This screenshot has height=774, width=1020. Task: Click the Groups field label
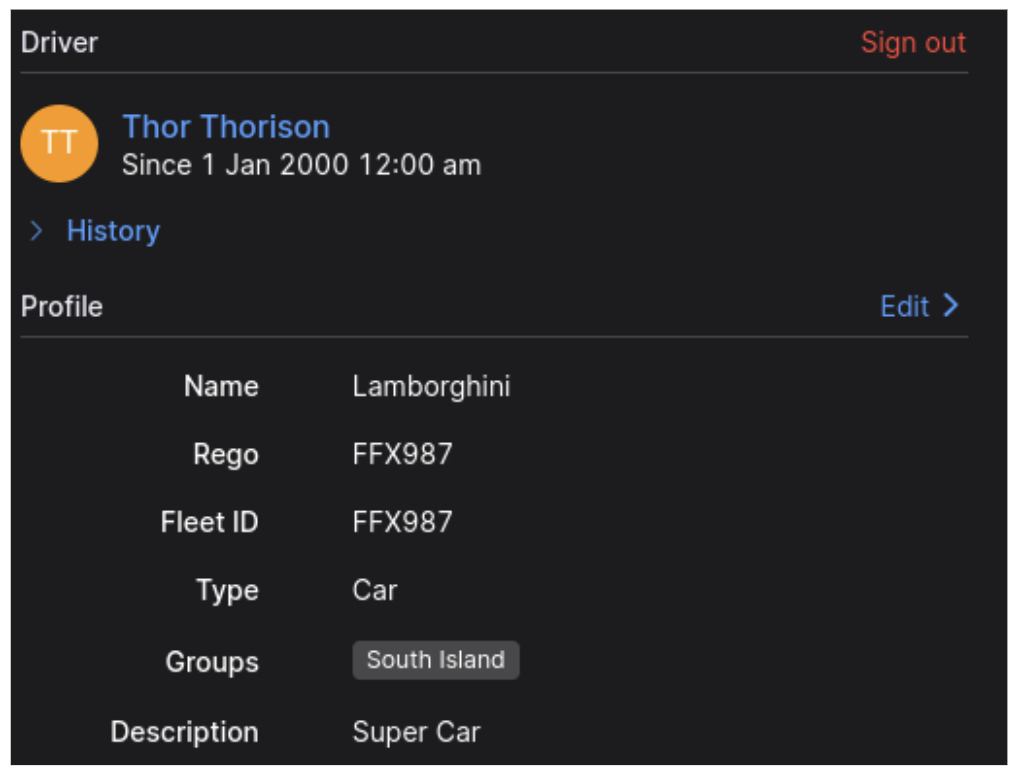(x=212, y=662)
